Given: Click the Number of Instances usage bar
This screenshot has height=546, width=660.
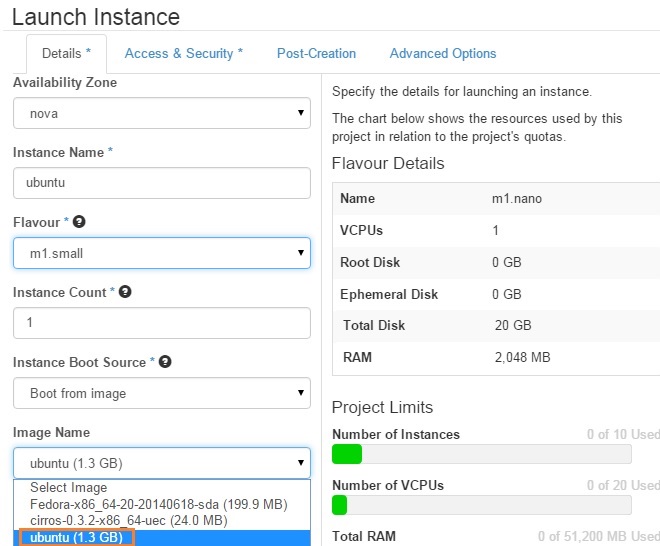Looking at the screenshot, I should (482, 454).
